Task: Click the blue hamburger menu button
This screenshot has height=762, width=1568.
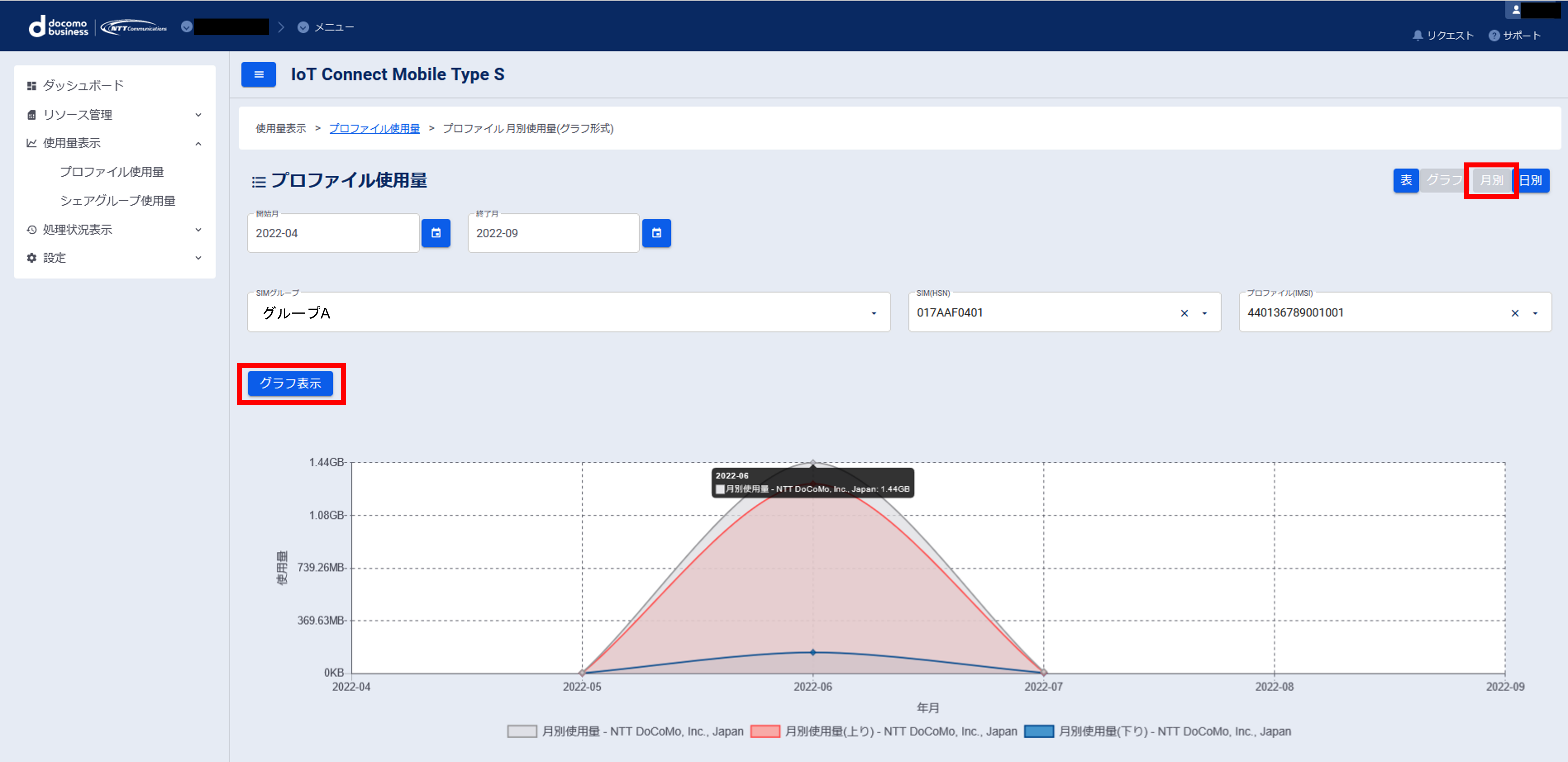Action: coord(258,74)
